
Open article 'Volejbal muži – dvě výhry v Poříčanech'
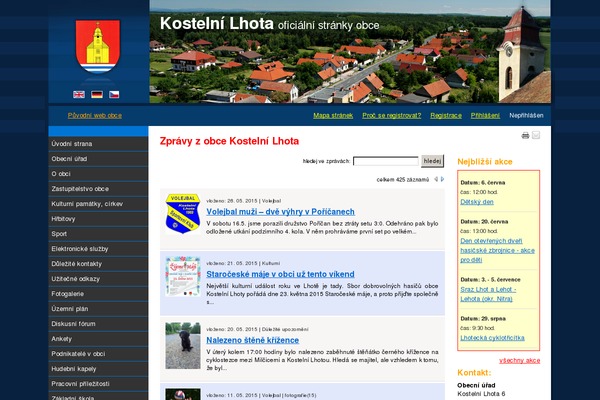tap(280, 212)
